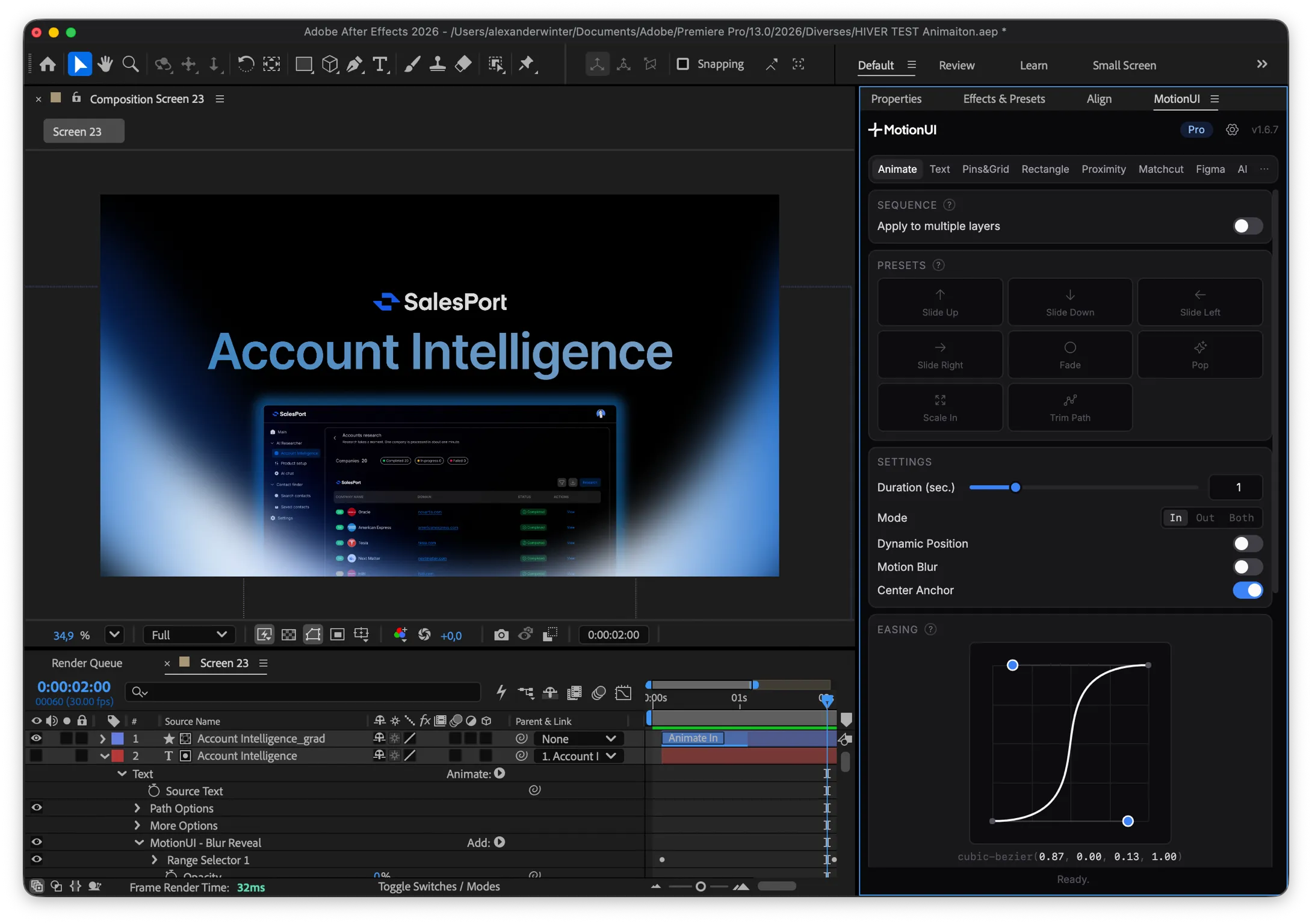The image size is (1312, 924).
Task: Select the Rectangle shape tool
Action: pyautogui.click(x=305, y=64)
